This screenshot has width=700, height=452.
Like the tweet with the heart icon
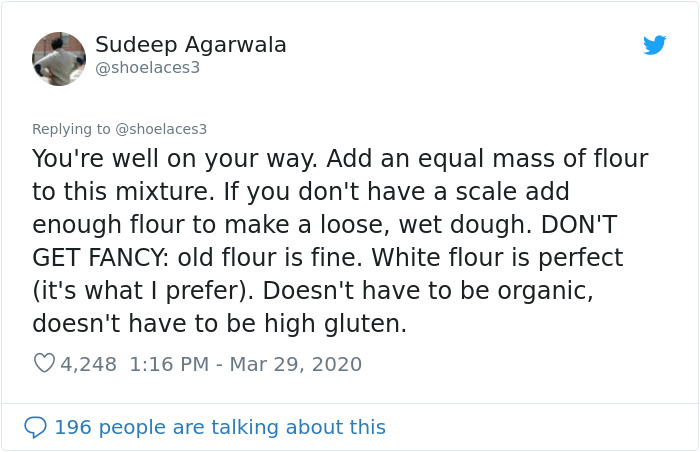click(x=44, y=364)
